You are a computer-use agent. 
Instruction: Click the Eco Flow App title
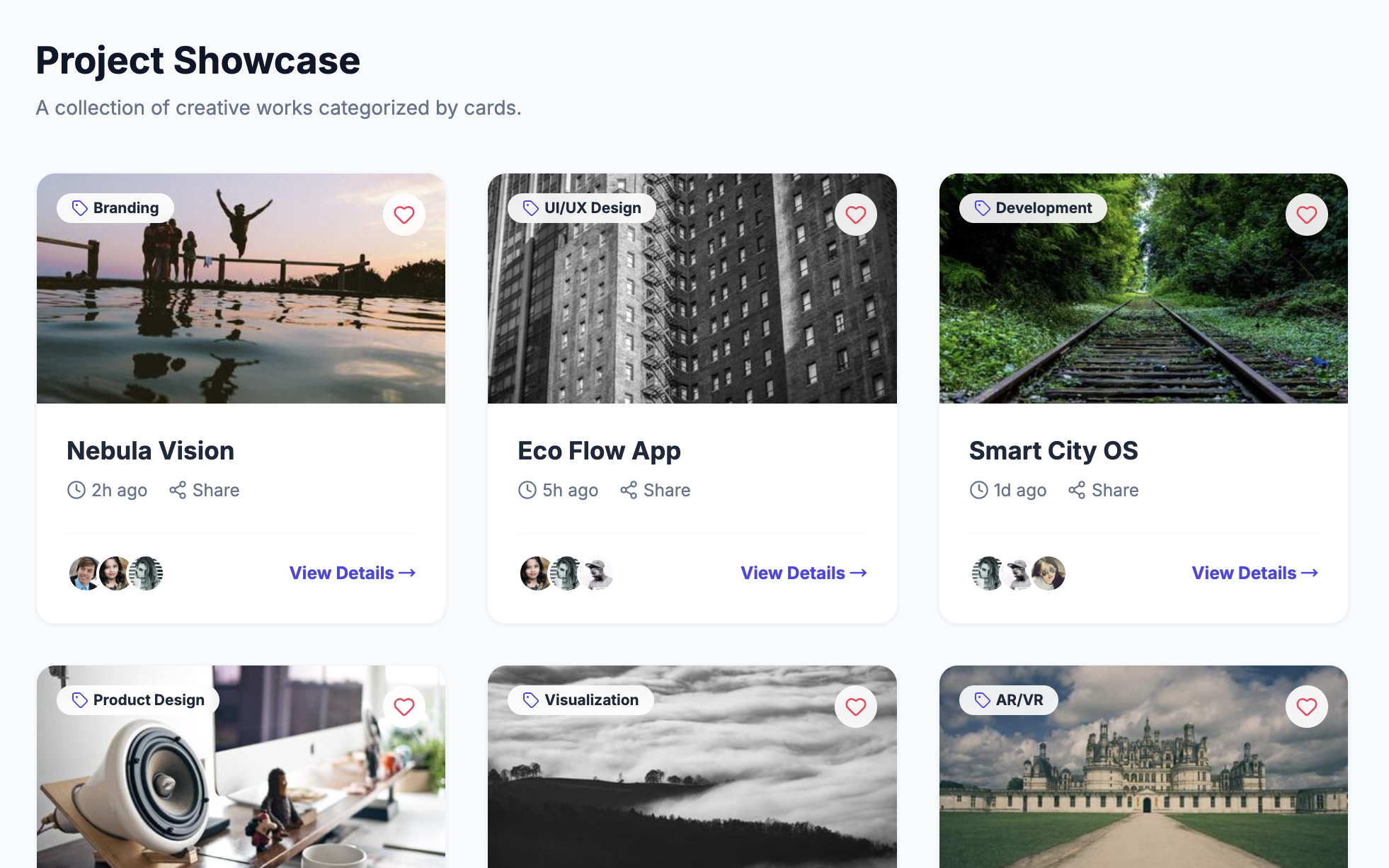click(x=599, y=451)
